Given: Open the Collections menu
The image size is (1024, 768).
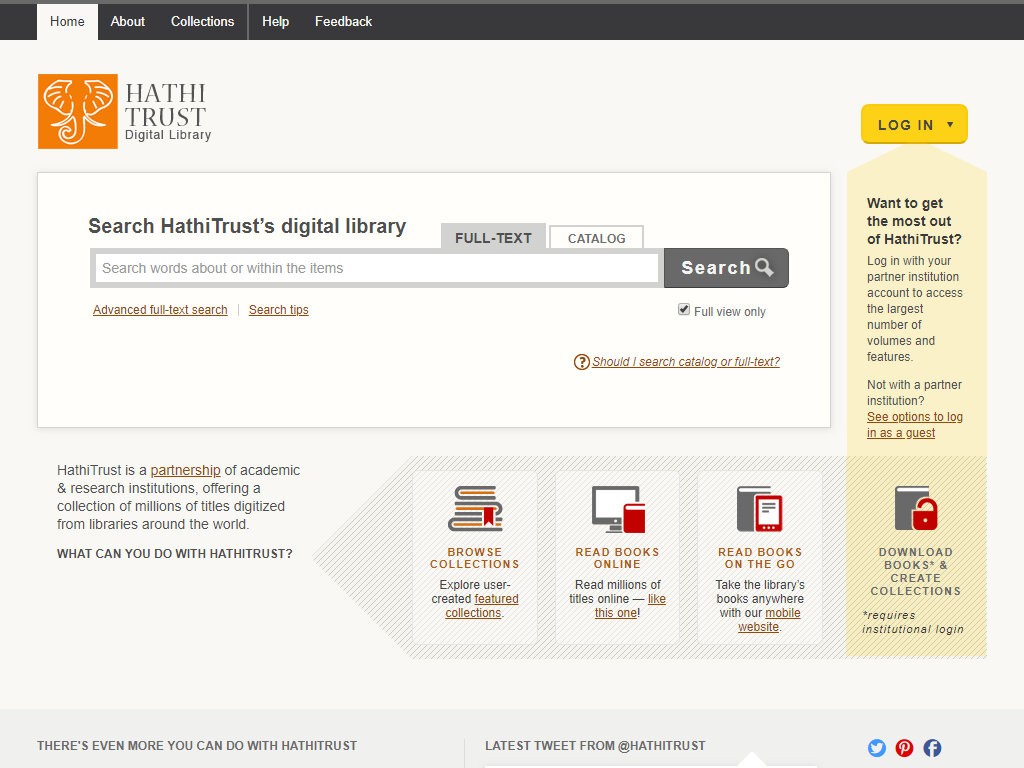Looking at the screenshot, I should 202,22.
